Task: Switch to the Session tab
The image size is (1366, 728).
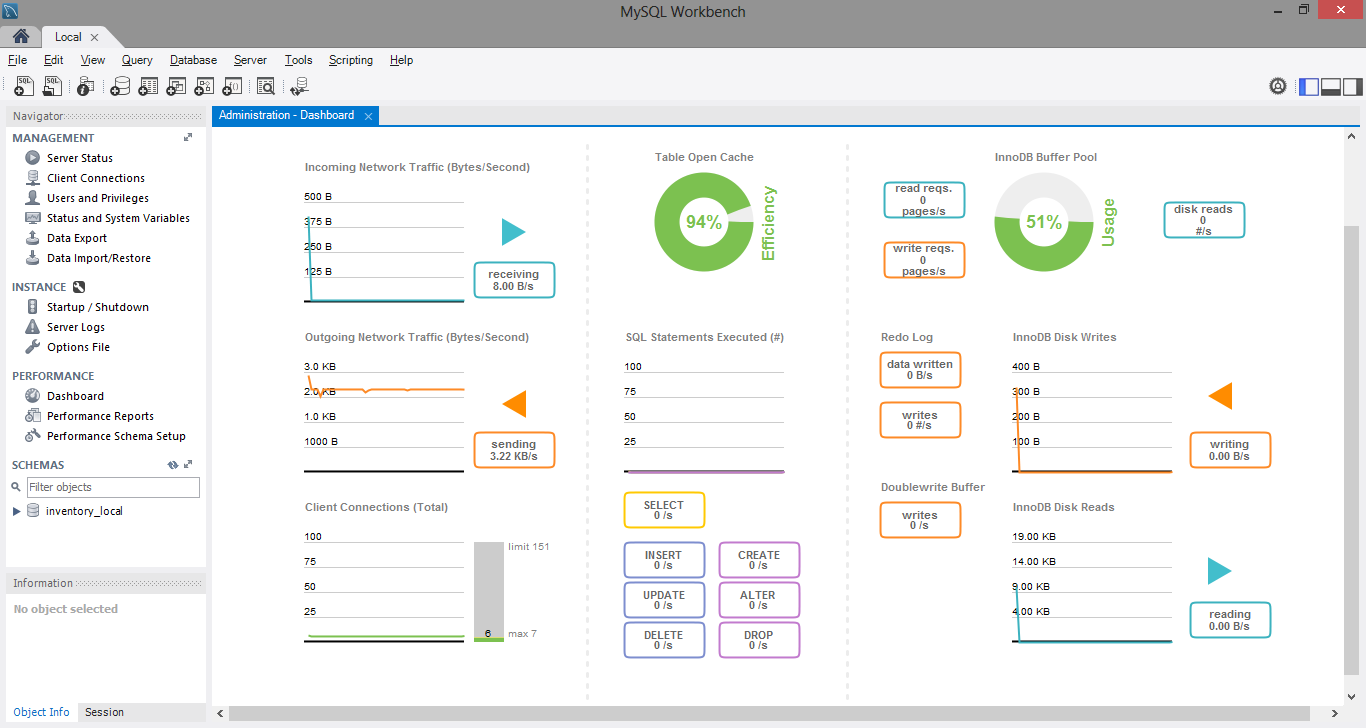Action: tap(104, 712)
